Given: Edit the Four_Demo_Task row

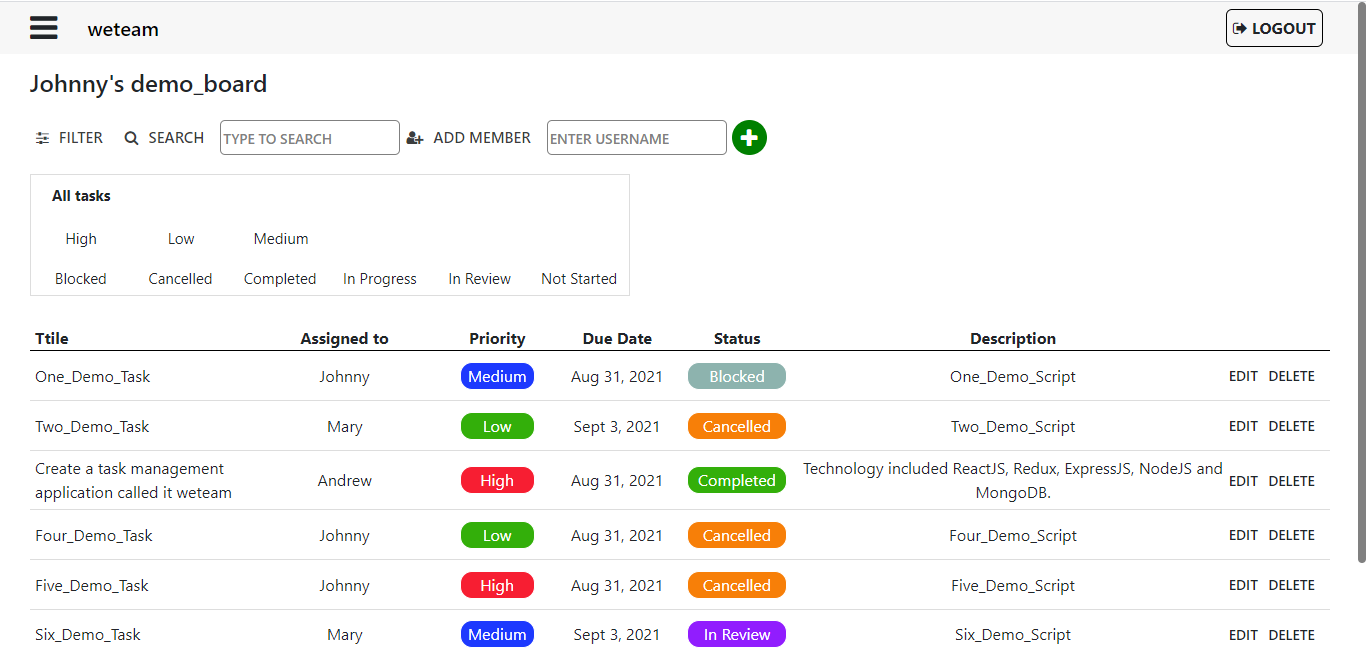Looking at the screenshot, I should click(x=1243, y=535).
